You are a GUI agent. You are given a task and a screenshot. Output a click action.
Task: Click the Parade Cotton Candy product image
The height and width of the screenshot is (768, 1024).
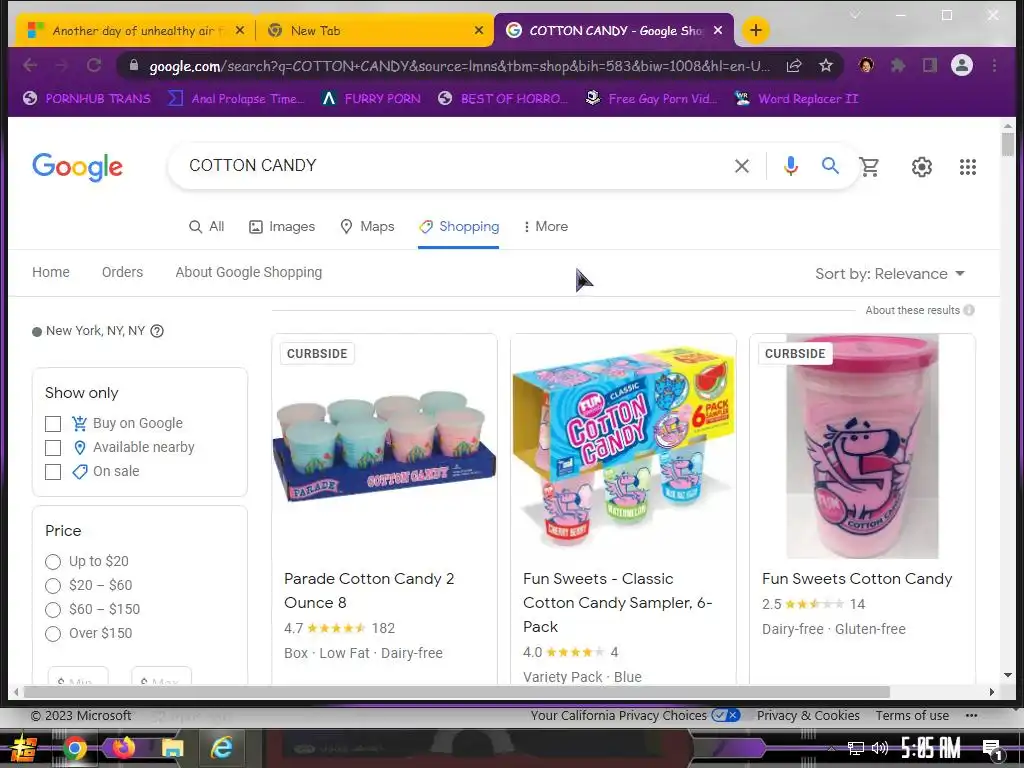click(384, 446)
